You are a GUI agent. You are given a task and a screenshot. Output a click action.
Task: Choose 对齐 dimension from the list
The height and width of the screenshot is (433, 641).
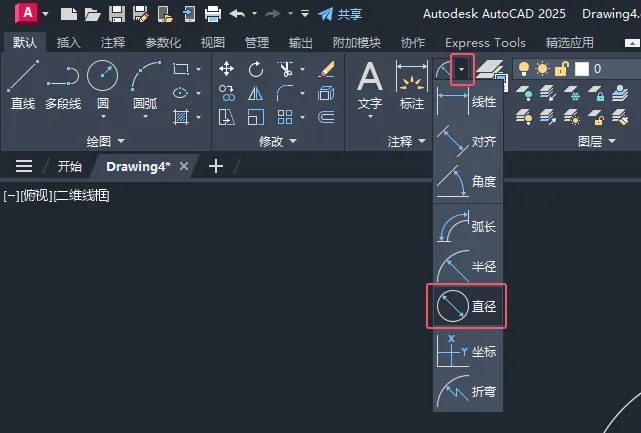click(x=468, y=141)
